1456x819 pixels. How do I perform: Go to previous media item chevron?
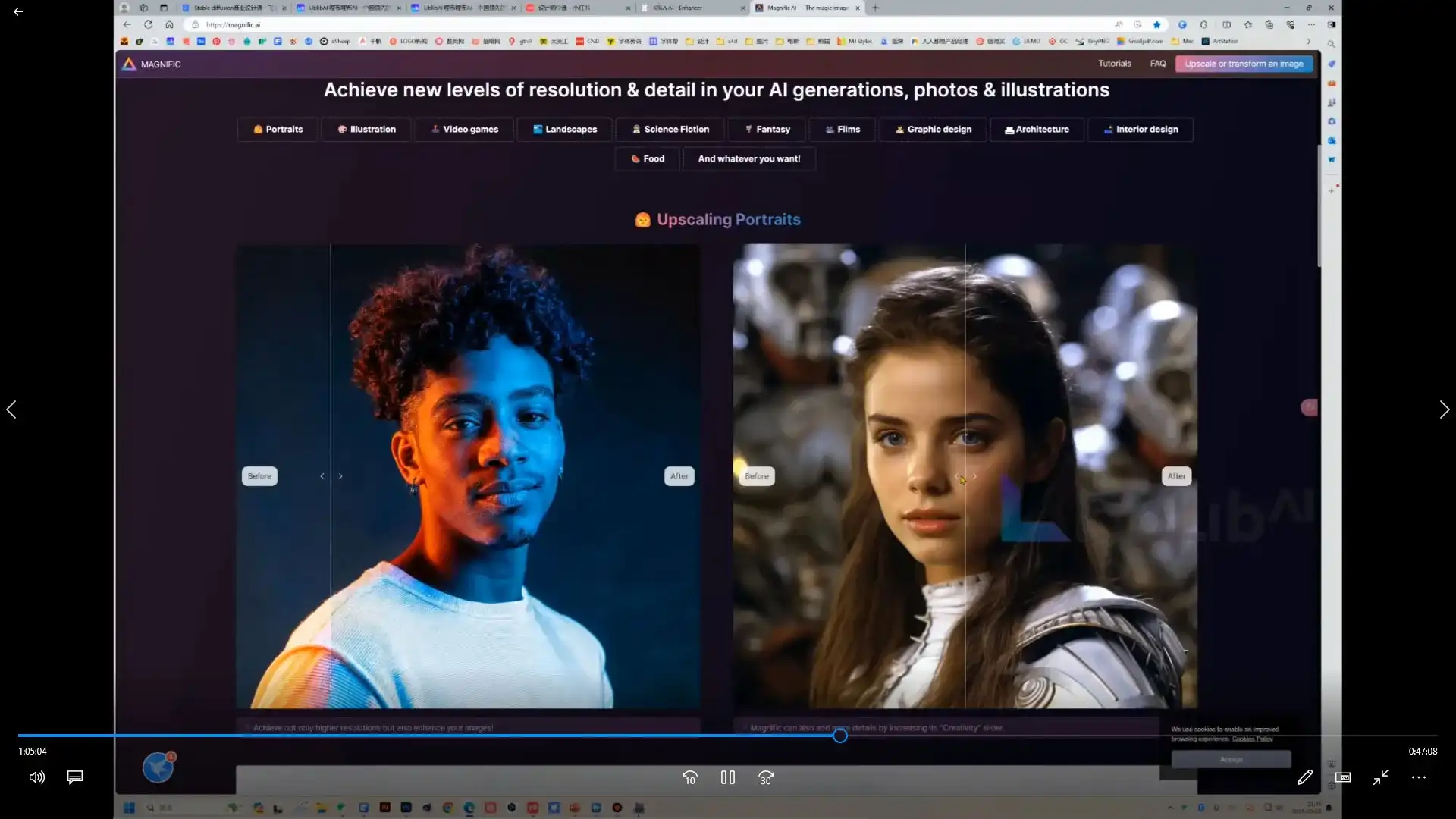point(11,409)
